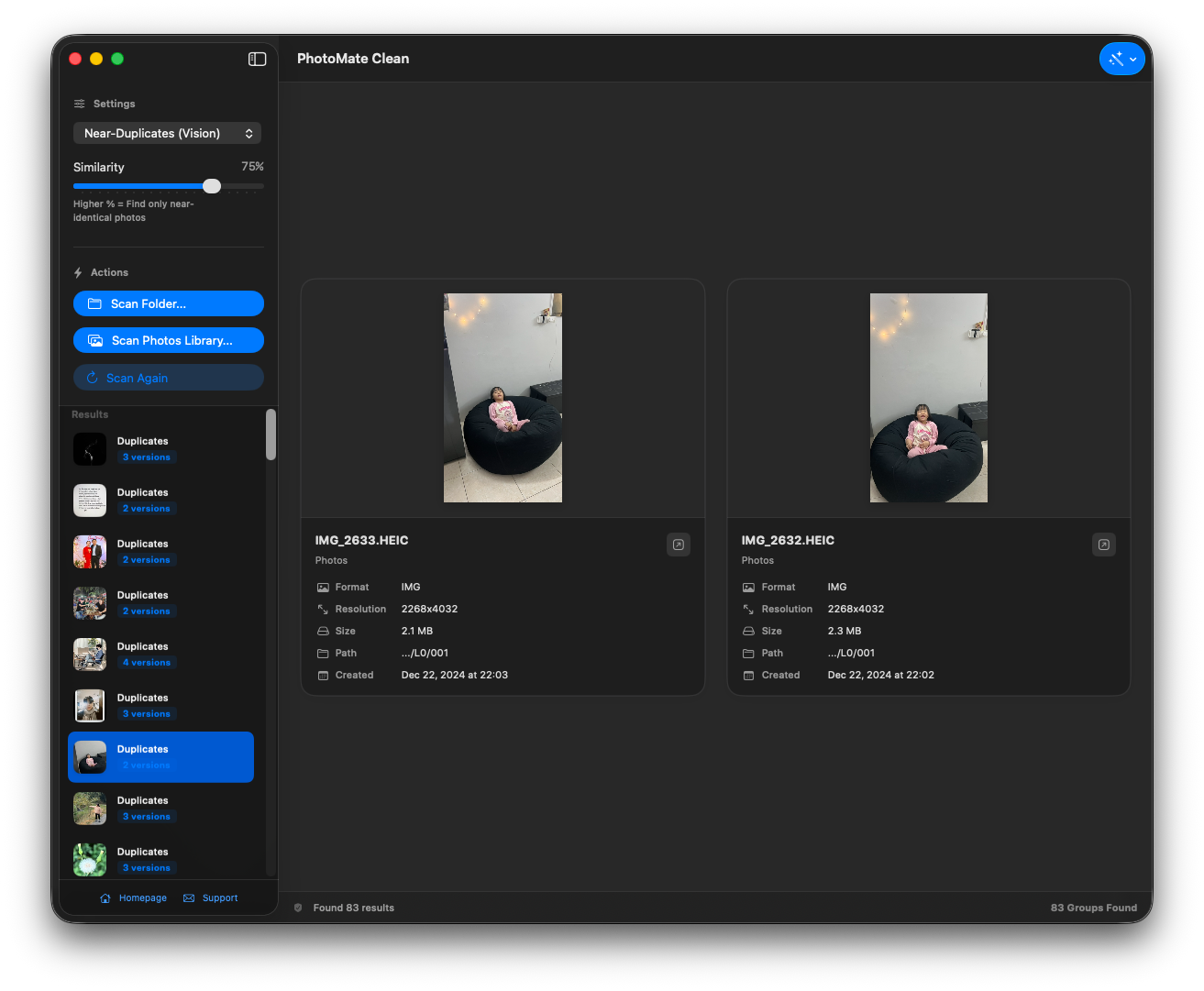Click the Support envelope icon
This screenshot has width=1204, height=991.
pyautogui.click(x=189, y=897)
